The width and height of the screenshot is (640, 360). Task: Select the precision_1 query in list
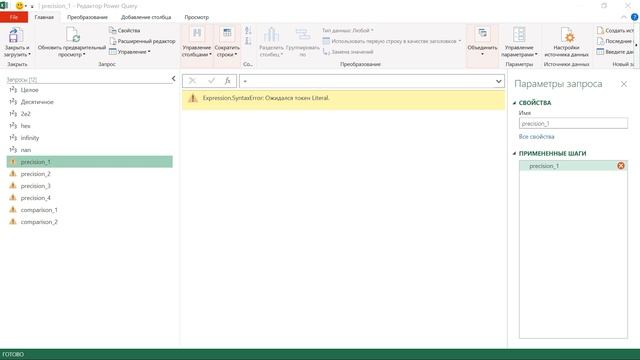[x=89, y=162]
